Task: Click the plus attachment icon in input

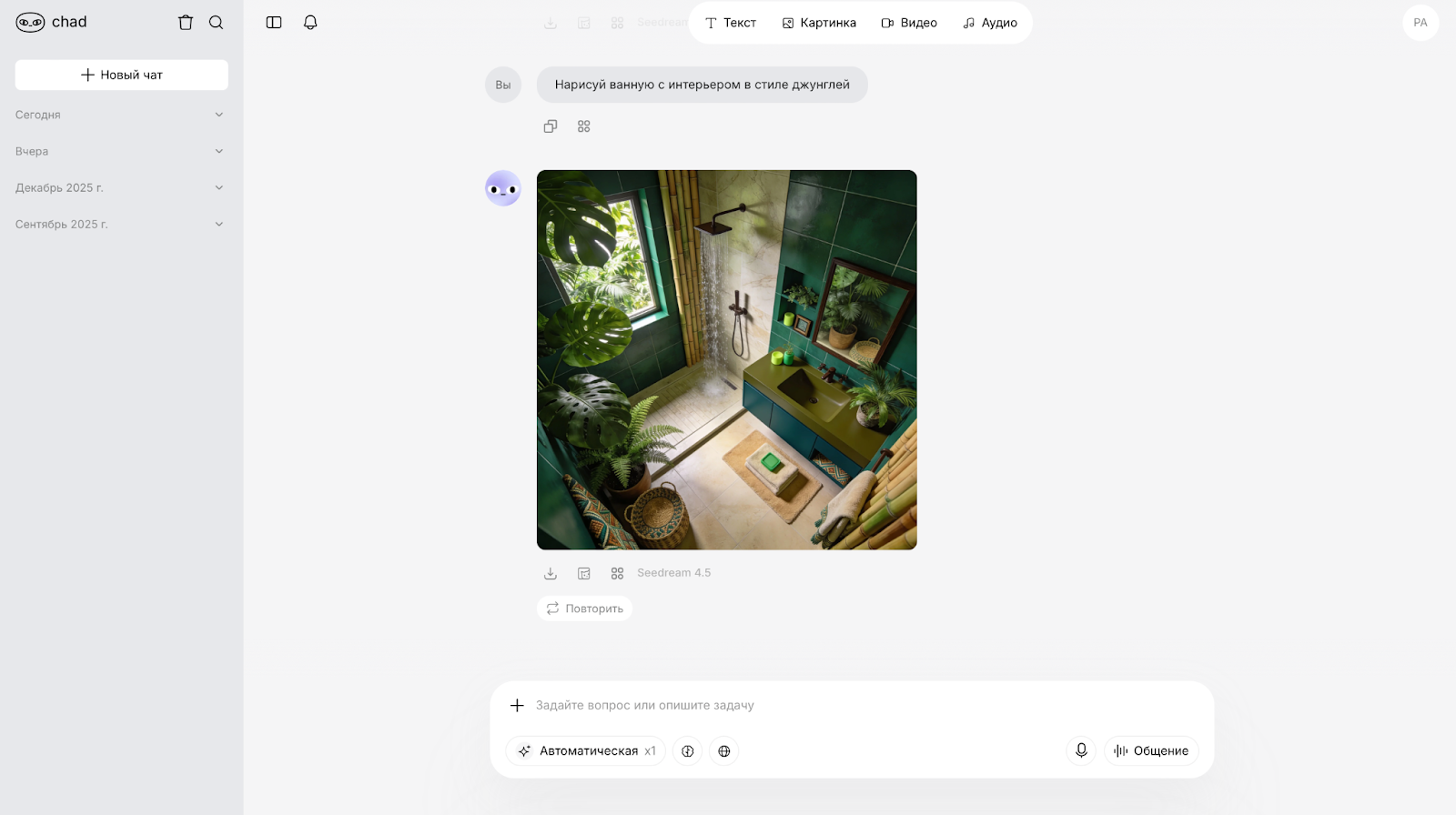Action: click(x=517, y=705)
